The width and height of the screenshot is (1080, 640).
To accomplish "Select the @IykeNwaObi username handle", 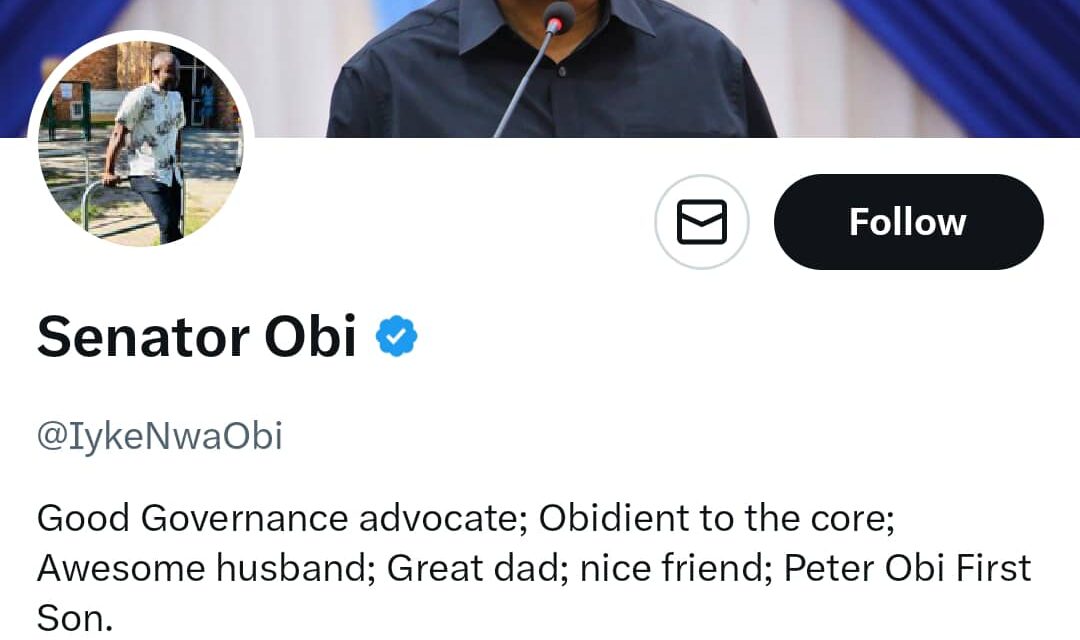I will pyautogui.click(x=158, y=434).
